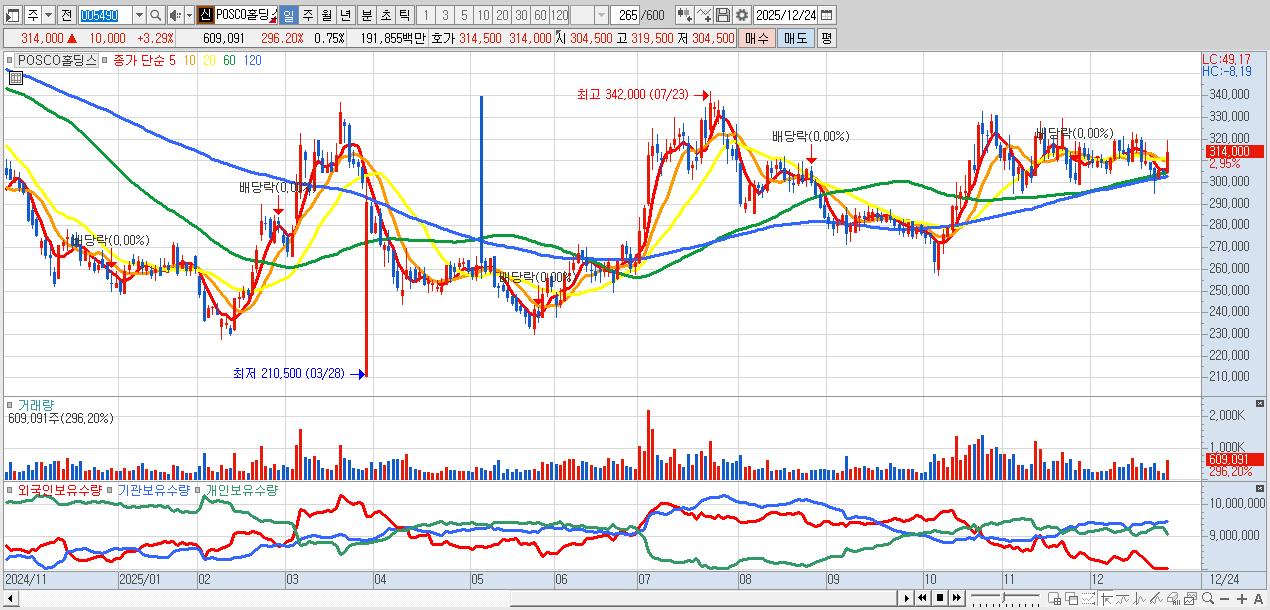Toggle the interval 60 button

point(540,15)
